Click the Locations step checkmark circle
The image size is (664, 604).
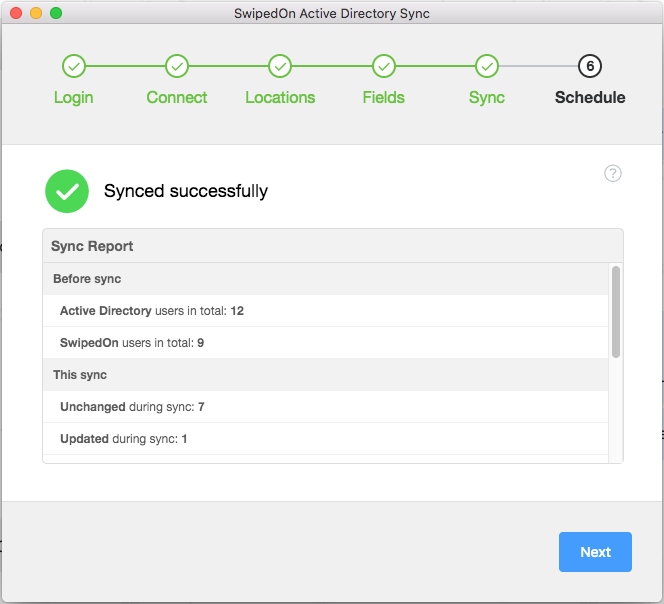[280, 66]
